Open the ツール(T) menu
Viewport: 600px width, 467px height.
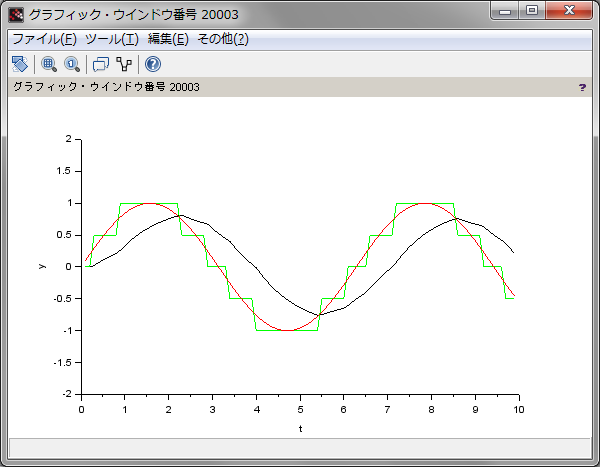tap(111, 39)
